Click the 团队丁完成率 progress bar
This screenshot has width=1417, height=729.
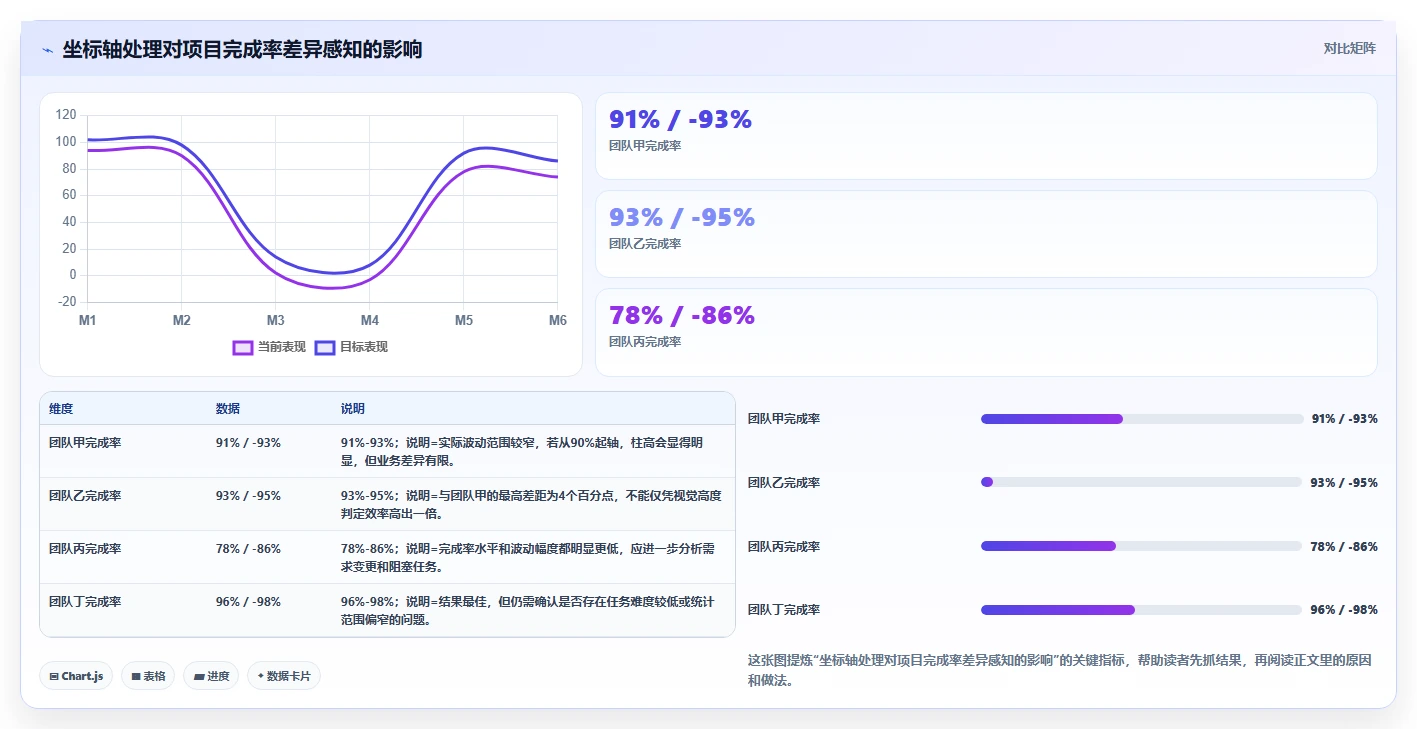[x=1141, y=610]
